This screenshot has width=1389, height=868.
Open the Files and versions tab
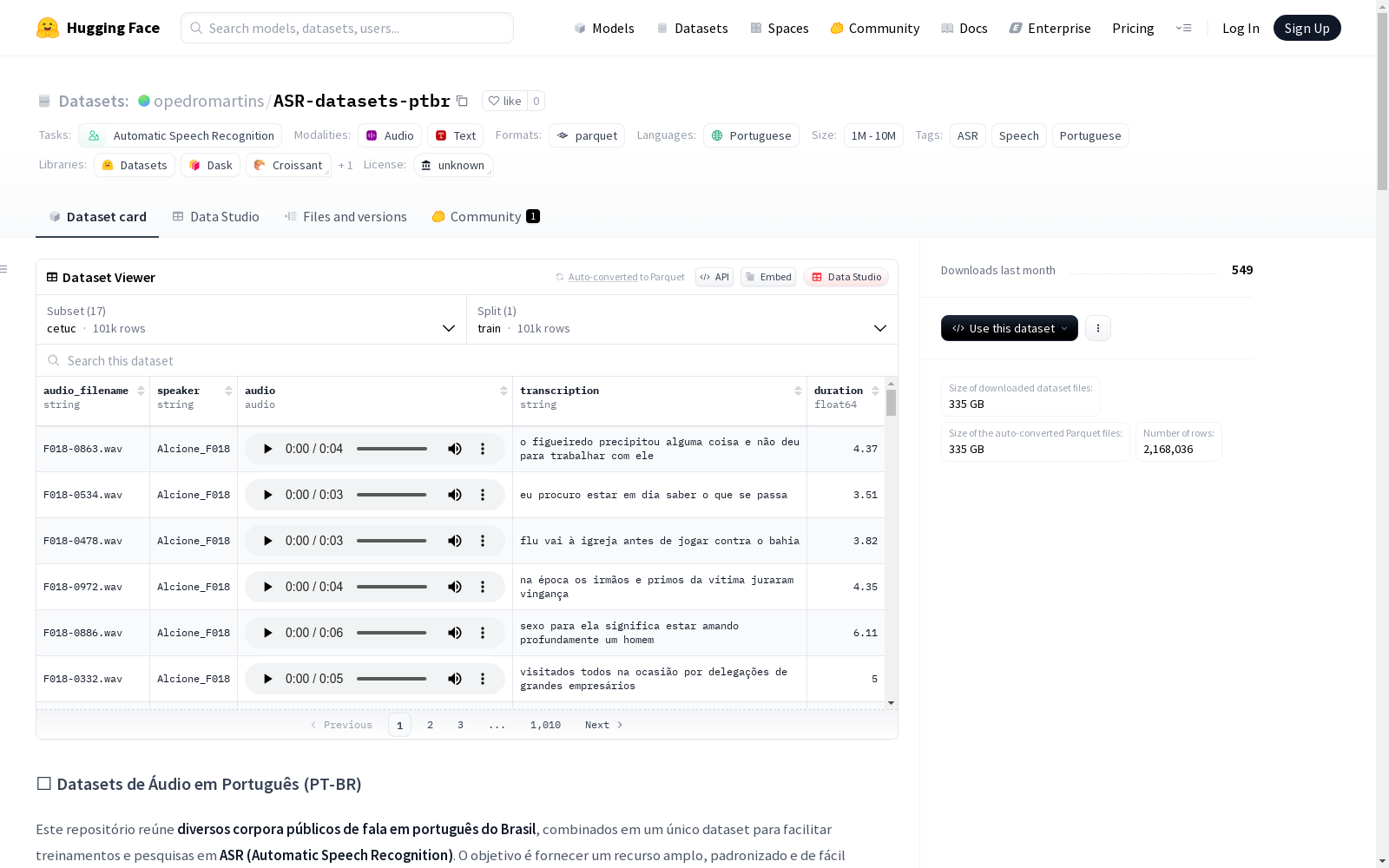pos(346,217)
